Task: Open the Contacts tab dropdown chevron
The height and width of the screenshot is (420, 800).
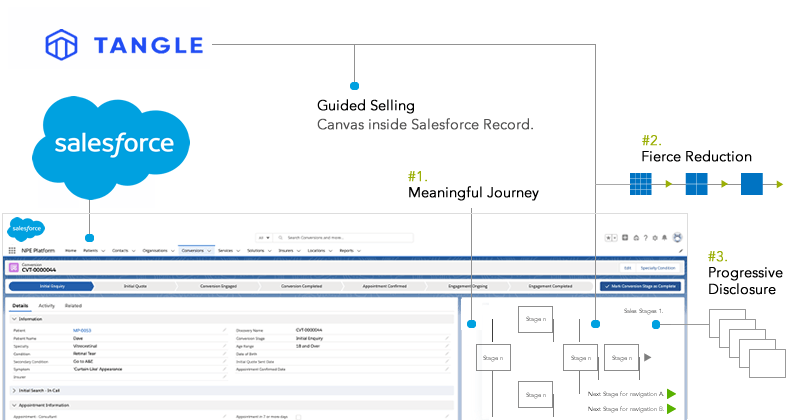Action: 134,251
